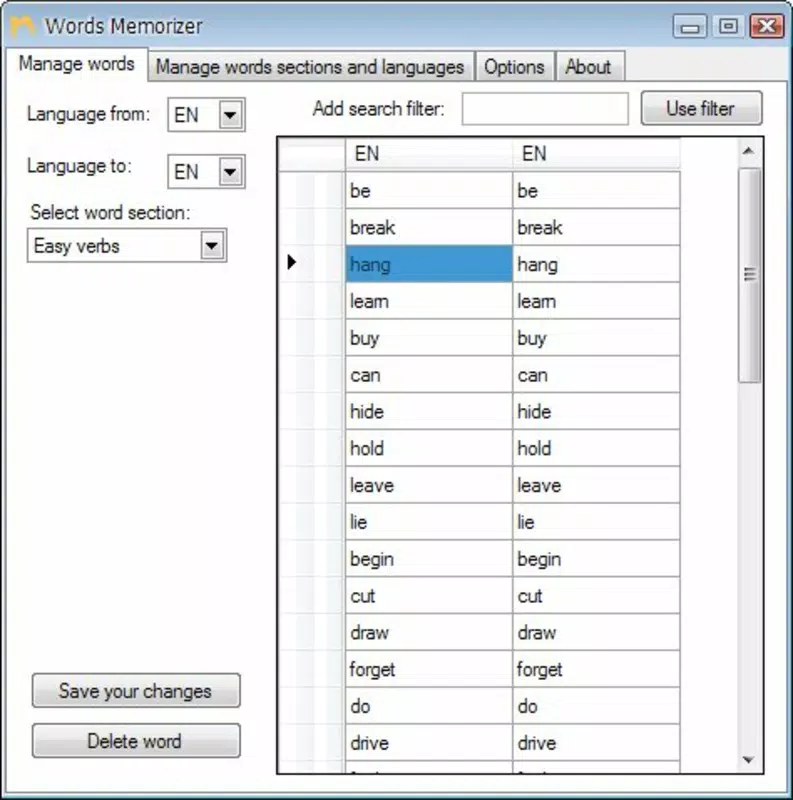Select the 'forget' cell in first column
793x800 pixels.
(x=429, y=669)
